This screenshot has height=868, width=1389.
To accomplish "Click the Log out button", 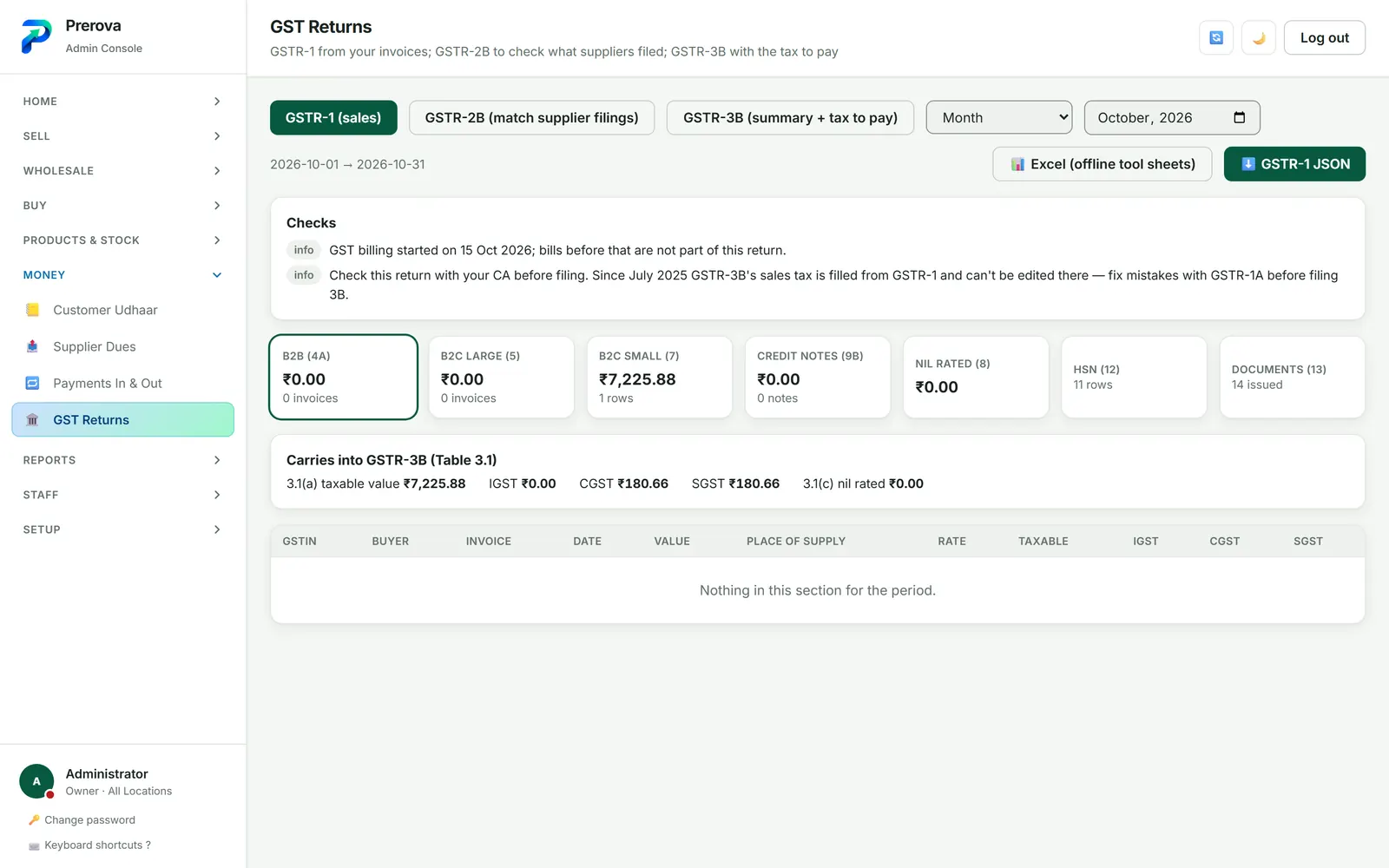I will click(x=1324, y=37).
